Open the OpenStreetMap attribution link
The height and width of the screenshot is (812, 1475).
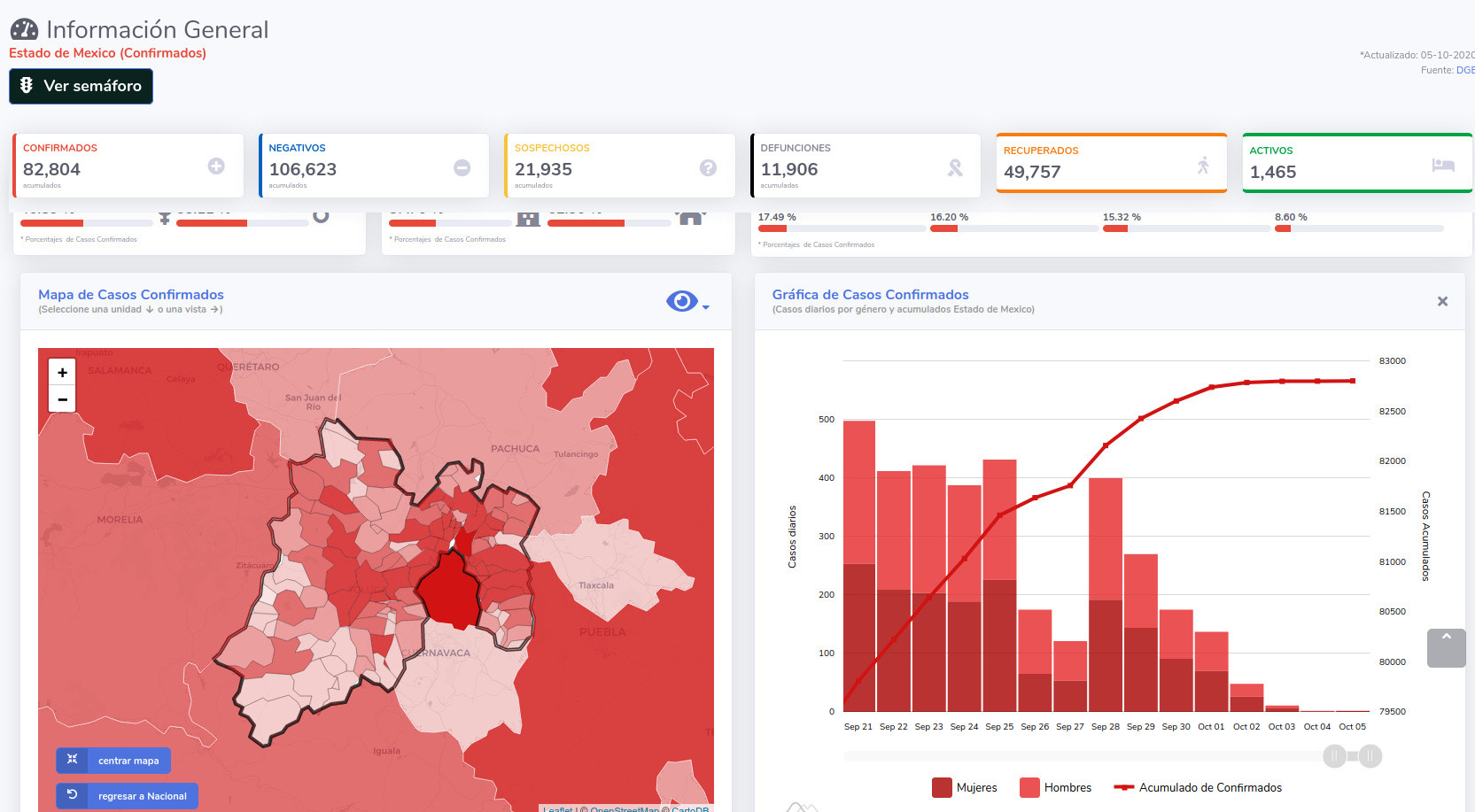click(x=625, y=809)
